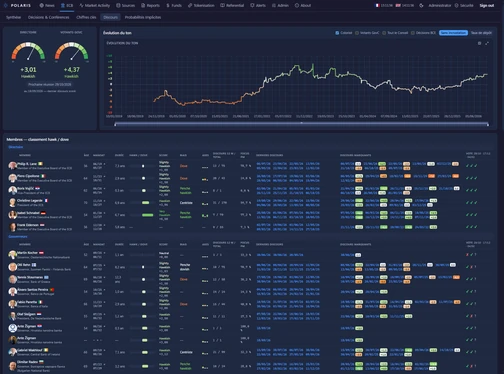The image size is (504, 374).
Task: Open the News section icon
Action: point(42,5)
